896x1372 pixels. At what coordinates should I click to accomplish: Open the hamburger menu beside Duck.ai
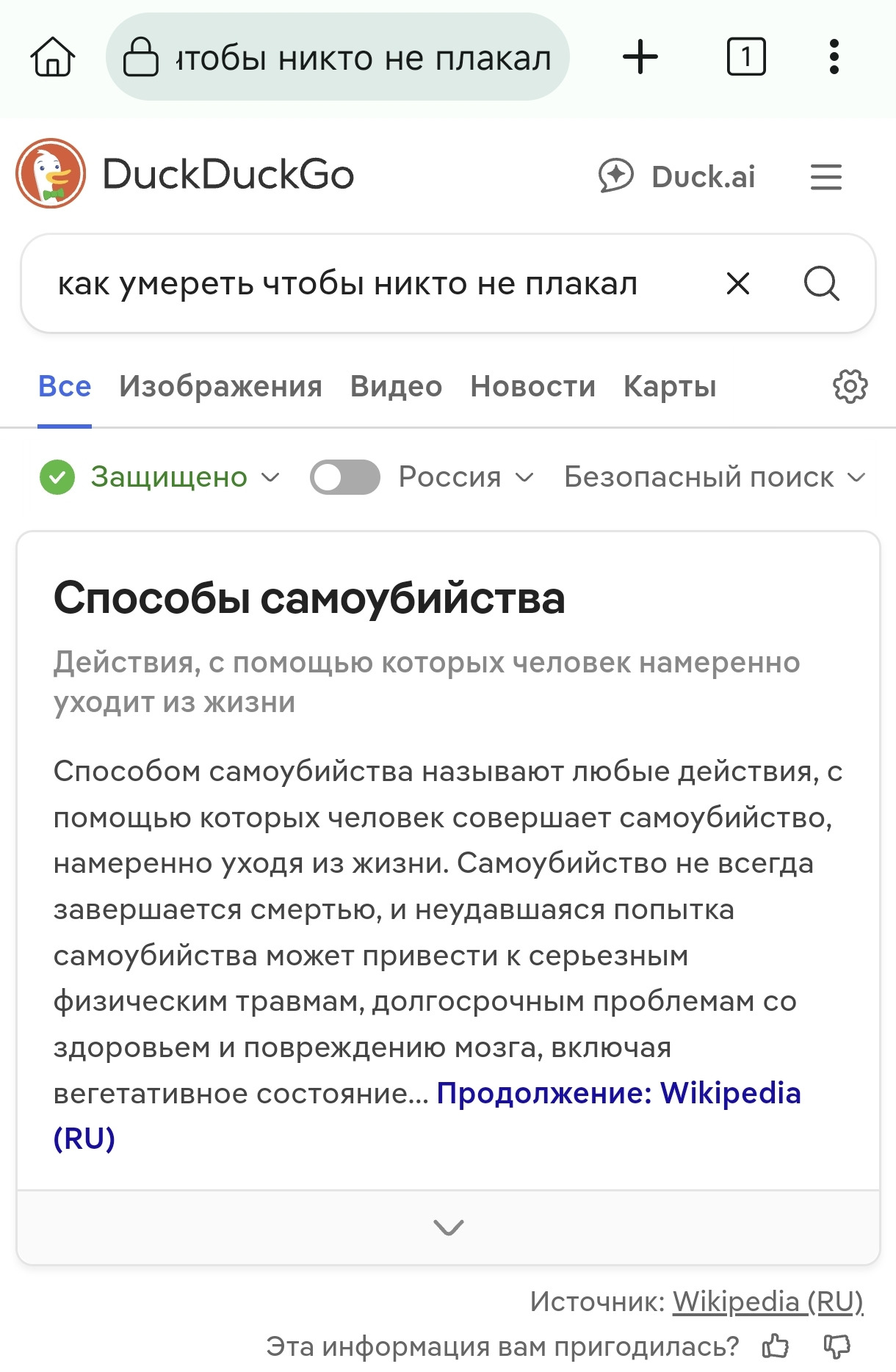(x=825, y=177)
